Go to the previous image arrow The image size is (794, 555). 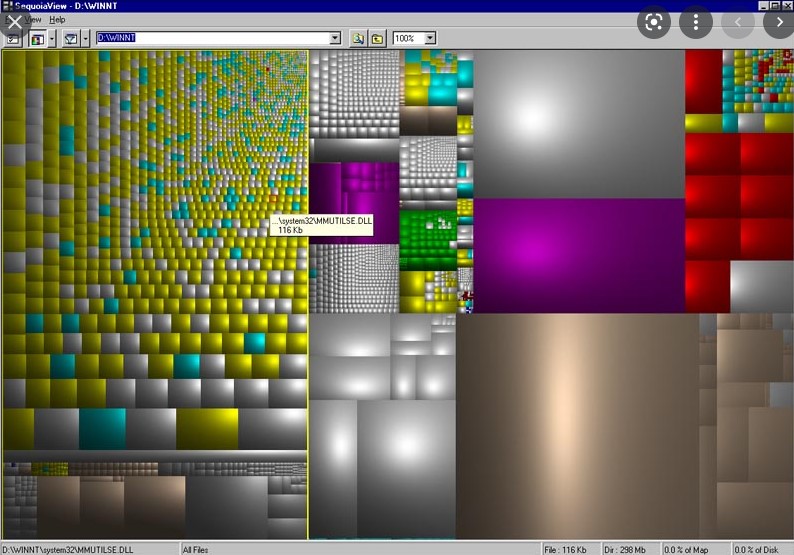pyautogui.click(x=737, y=22)
